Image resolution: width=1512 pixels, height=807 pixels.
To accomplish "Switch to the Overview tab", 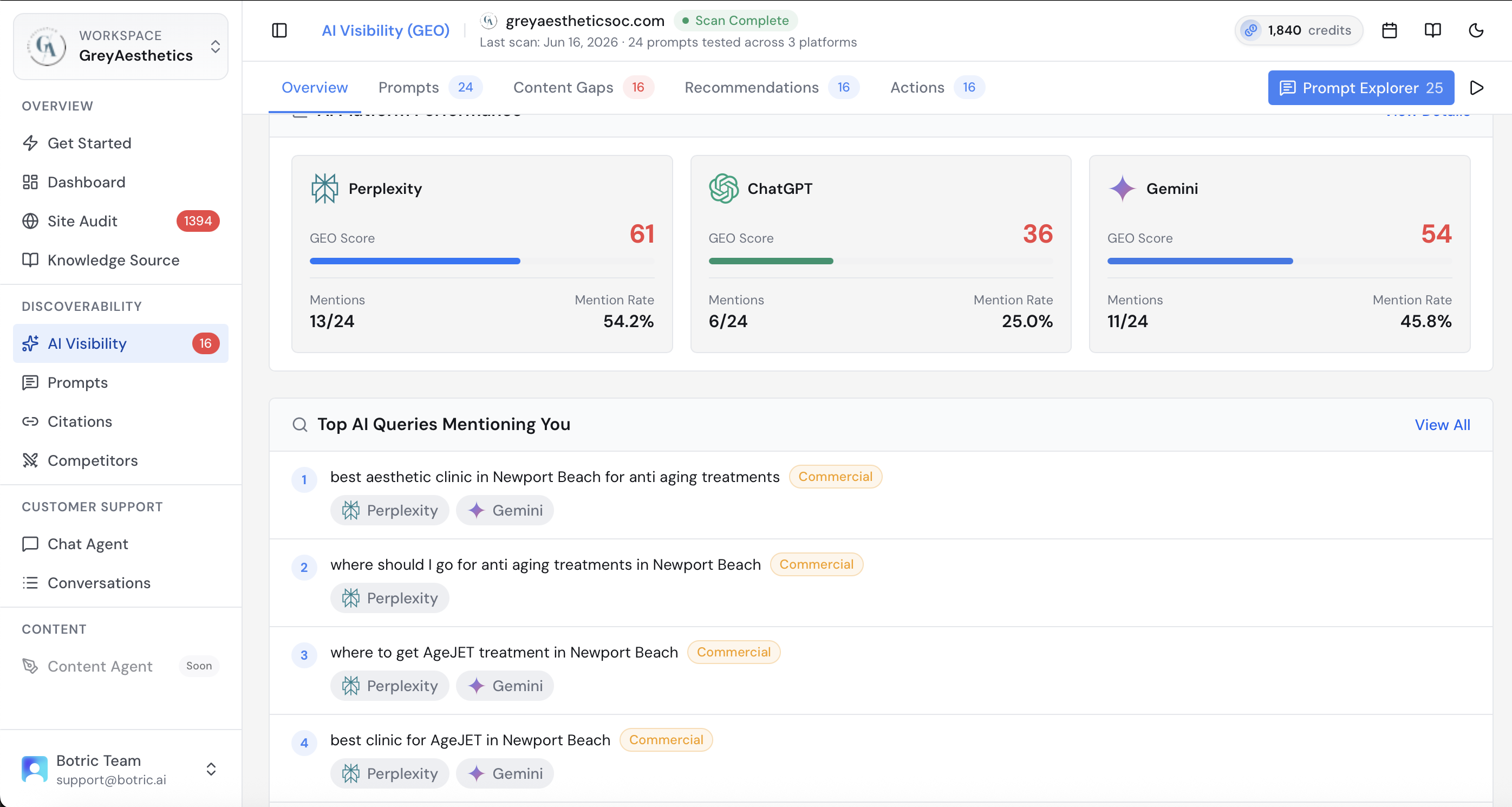I will pos(315,87).
